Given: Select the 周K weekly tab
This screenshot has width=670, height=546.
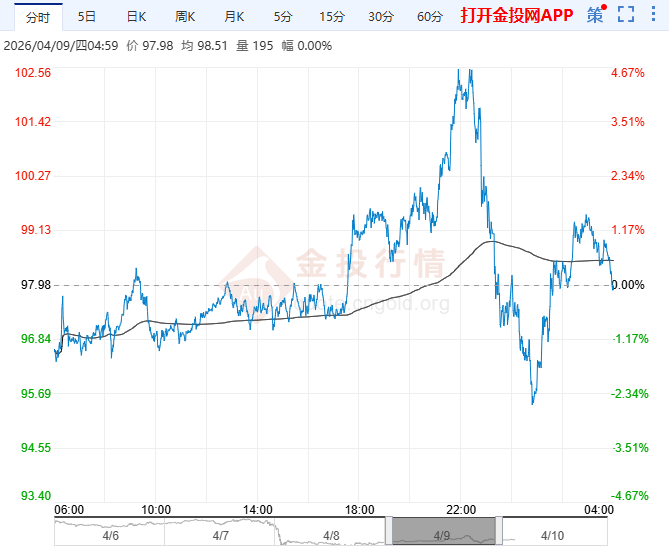Looking at the screenshot, I should [185, 17].
